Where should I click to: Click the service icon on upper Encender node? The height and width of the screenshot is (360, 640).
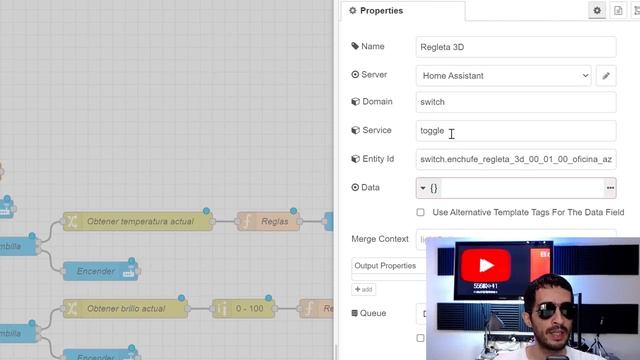point(129,272)
